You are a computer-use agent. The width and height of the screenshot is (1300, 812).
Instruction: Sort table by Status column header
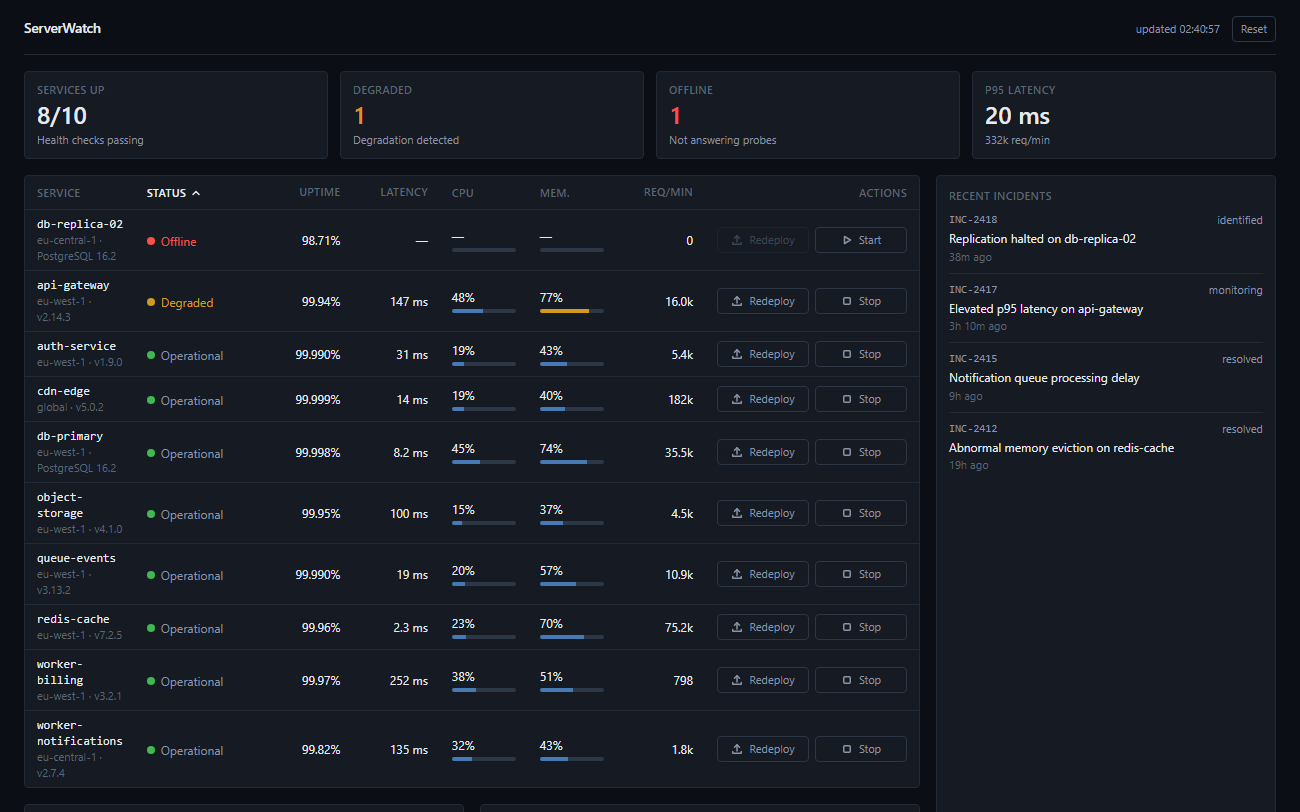pyautogui.click(x=173, y=193)
